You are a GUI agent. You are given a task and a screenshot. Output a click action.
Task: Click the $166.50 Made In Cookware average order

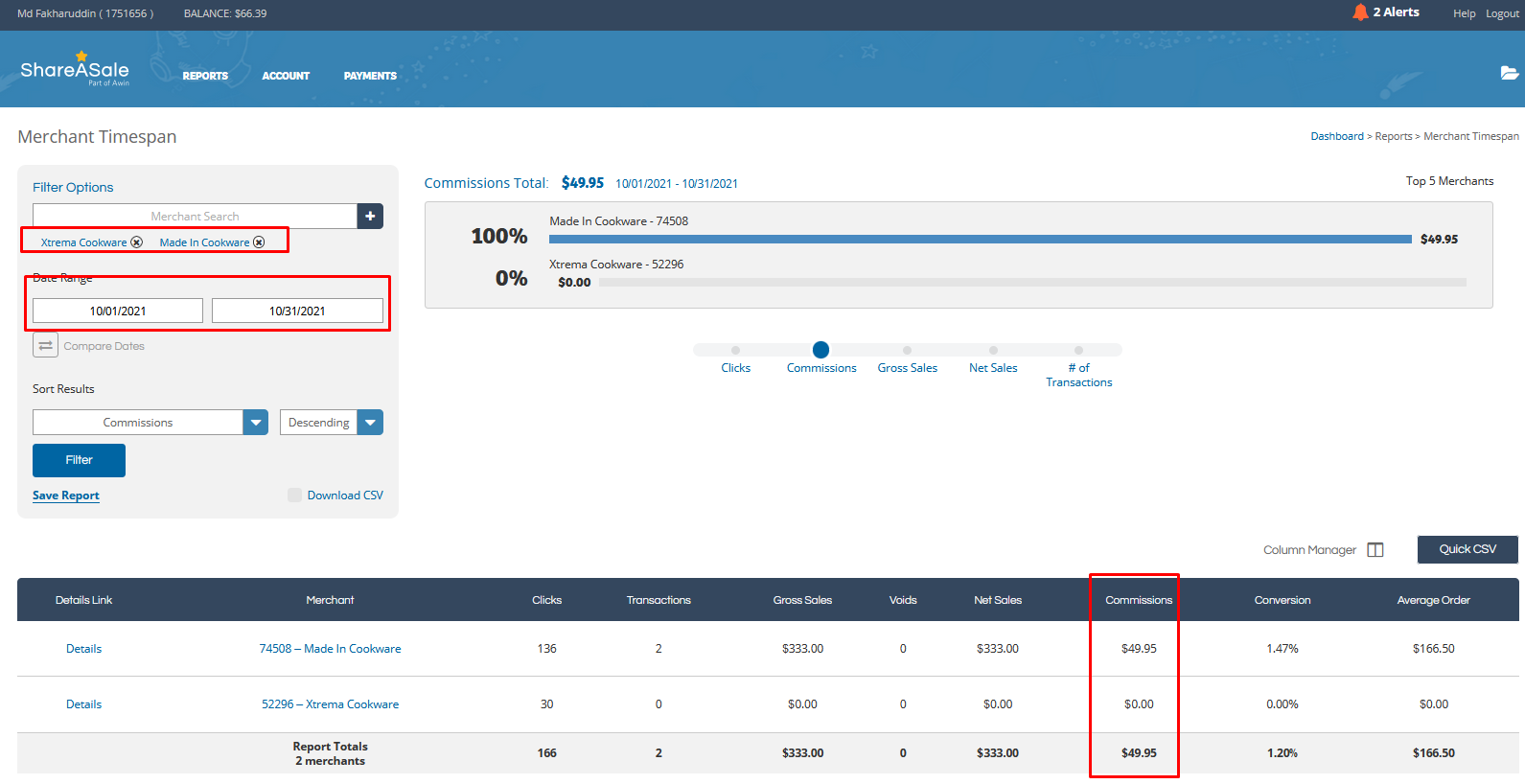click(1433, 649)
